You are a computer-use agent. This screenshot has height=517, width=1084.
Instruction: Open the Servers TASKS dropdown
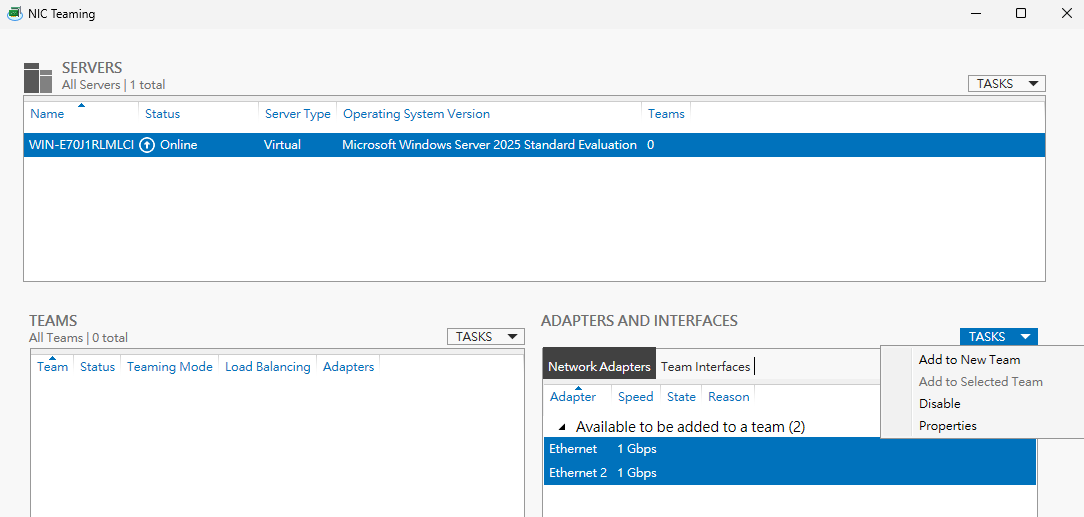pyautogui.click(x=1006, y=84)
